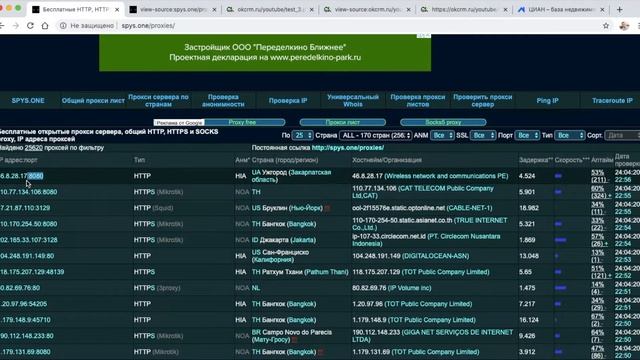Click the 'Прокси лист' ad button
This screenshot has width=640, height=360.
pyautogui.click(x=342, y=122)
